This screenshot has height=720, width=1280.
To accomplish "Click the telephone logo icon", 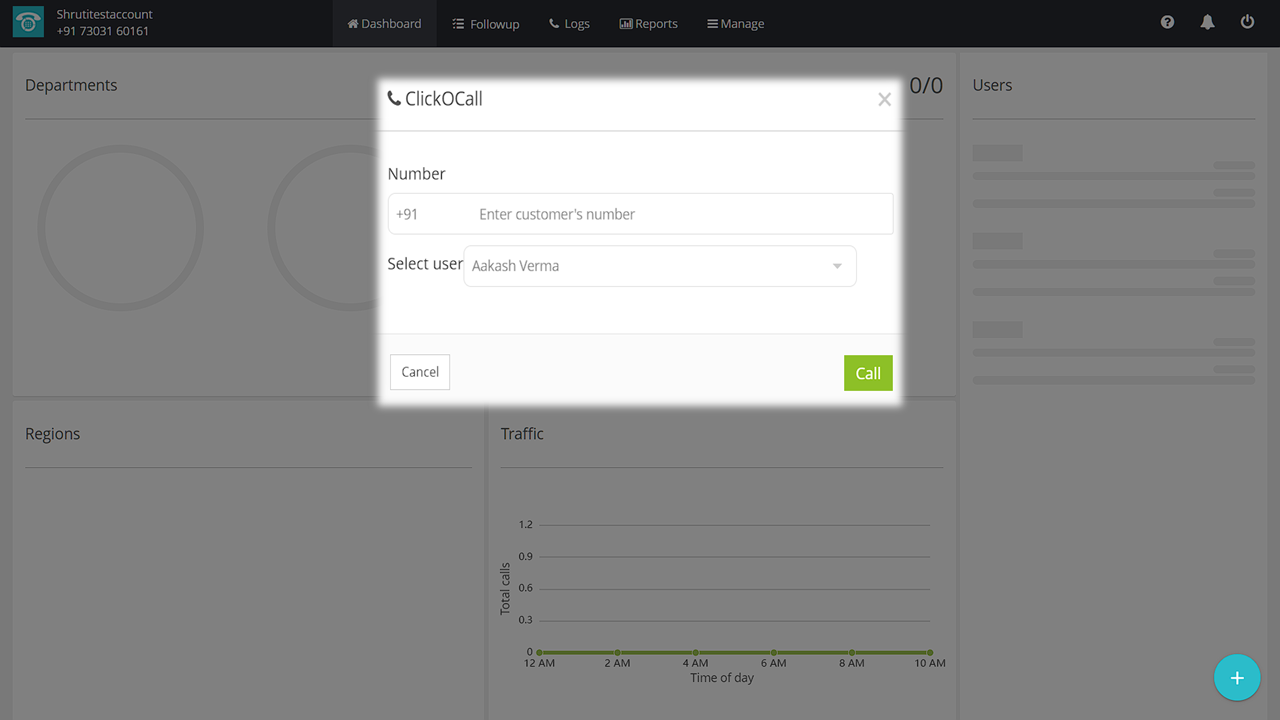I will (x=28, y=23).
